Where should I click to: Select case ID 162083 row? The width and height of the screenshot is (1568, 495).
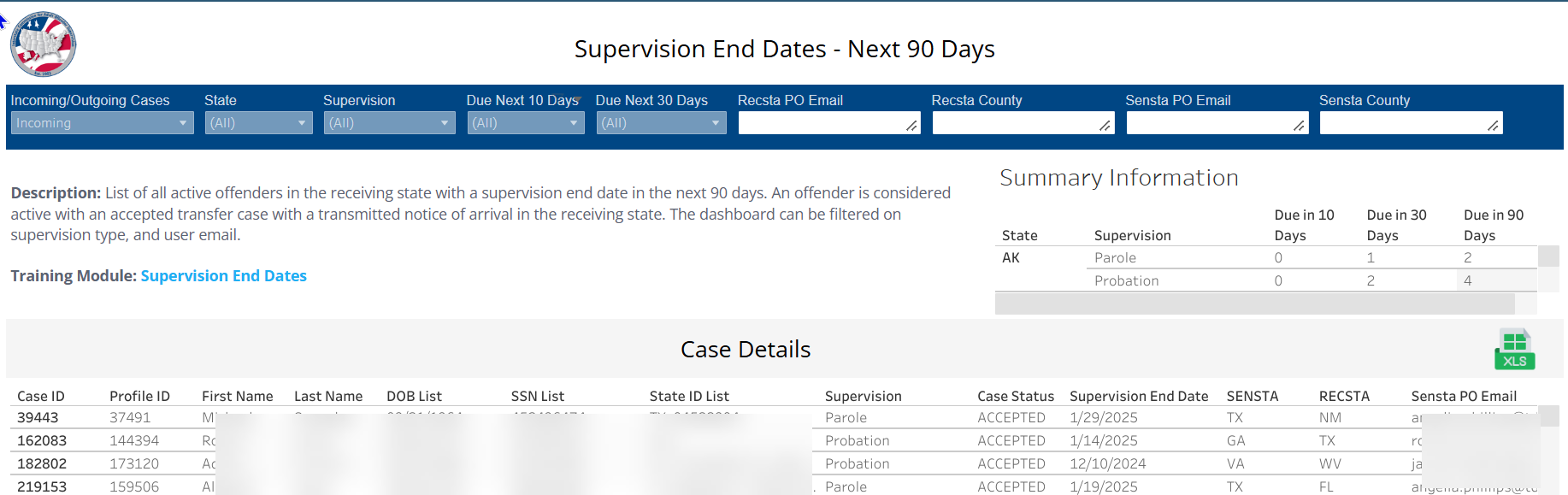point(769,440)
